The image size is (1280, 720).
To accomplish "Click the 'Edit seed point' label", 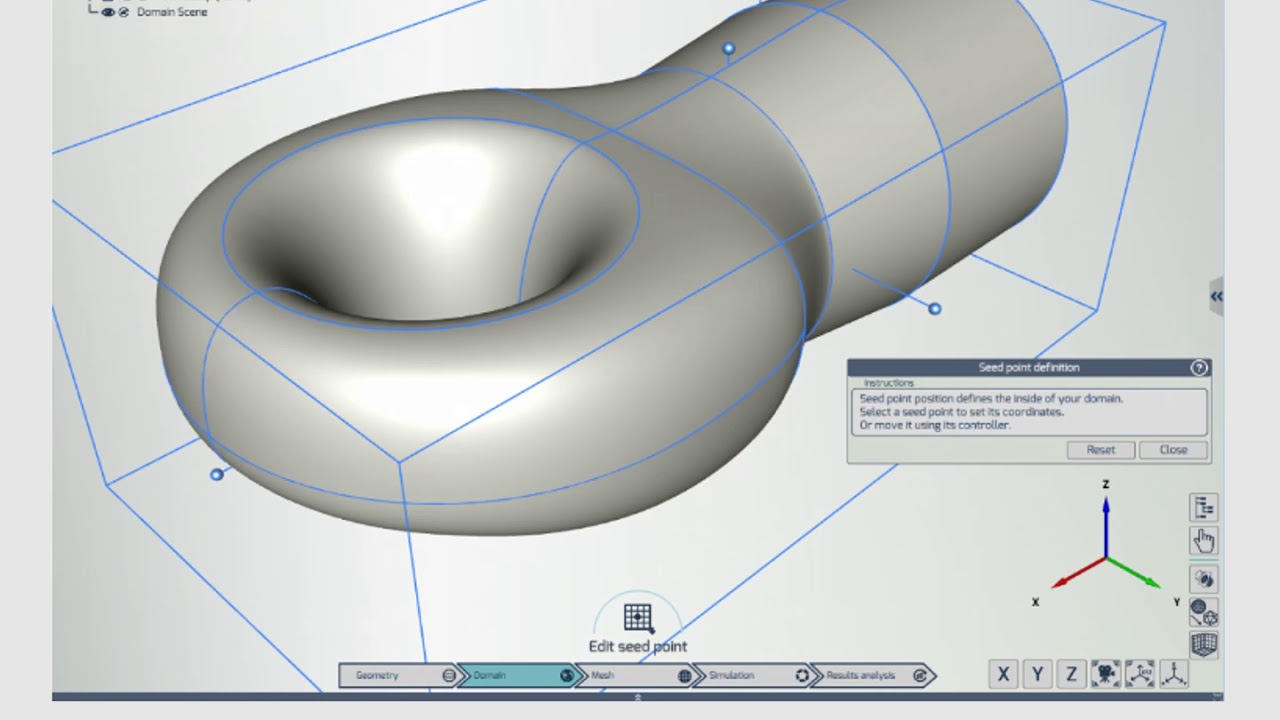I will [638, 646].
